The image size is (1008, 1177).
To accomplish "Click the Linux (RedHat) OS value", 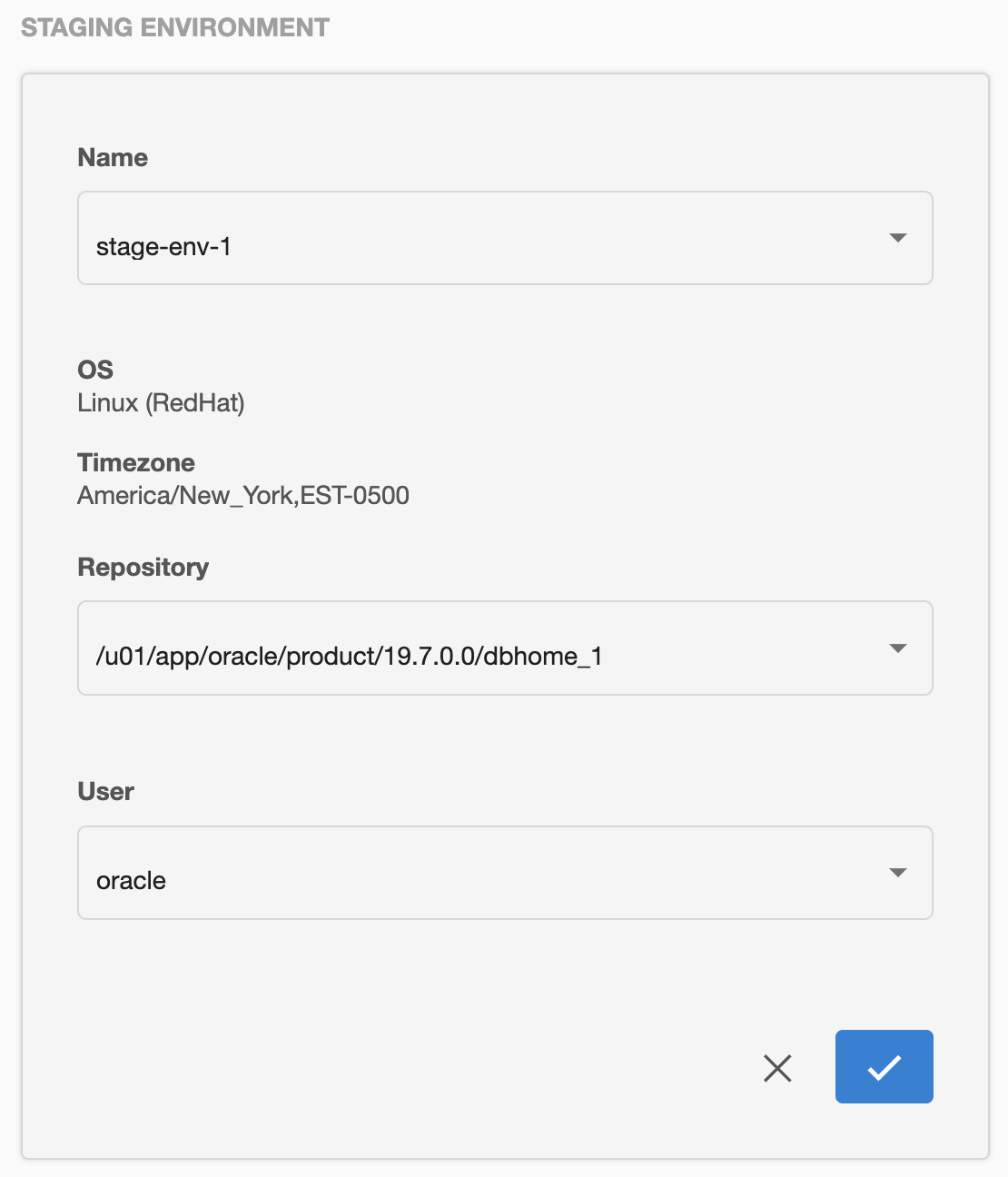I will pyautogui.click(x=161, y=403).
